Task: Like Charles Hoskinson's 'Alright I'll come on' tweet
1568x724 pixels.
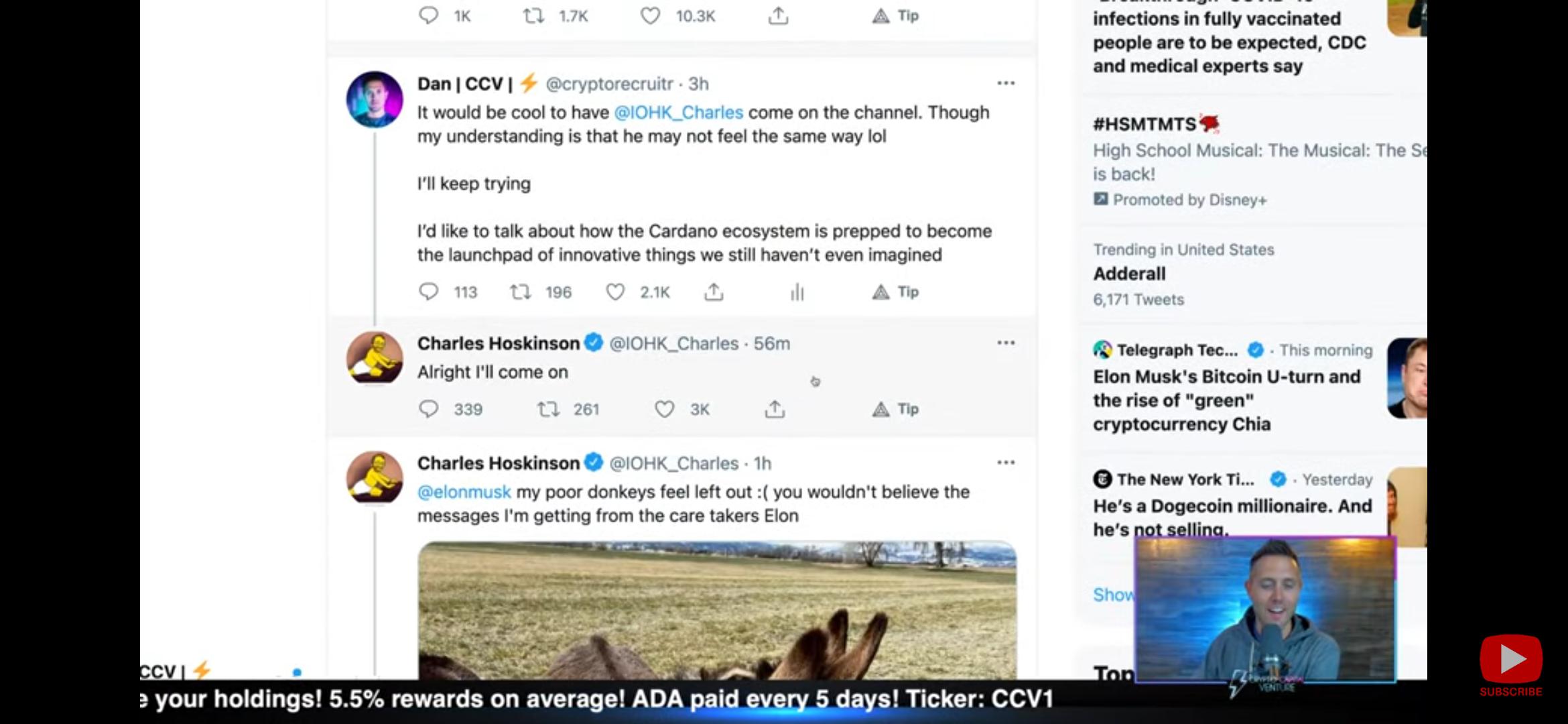Action: (664, 409)
